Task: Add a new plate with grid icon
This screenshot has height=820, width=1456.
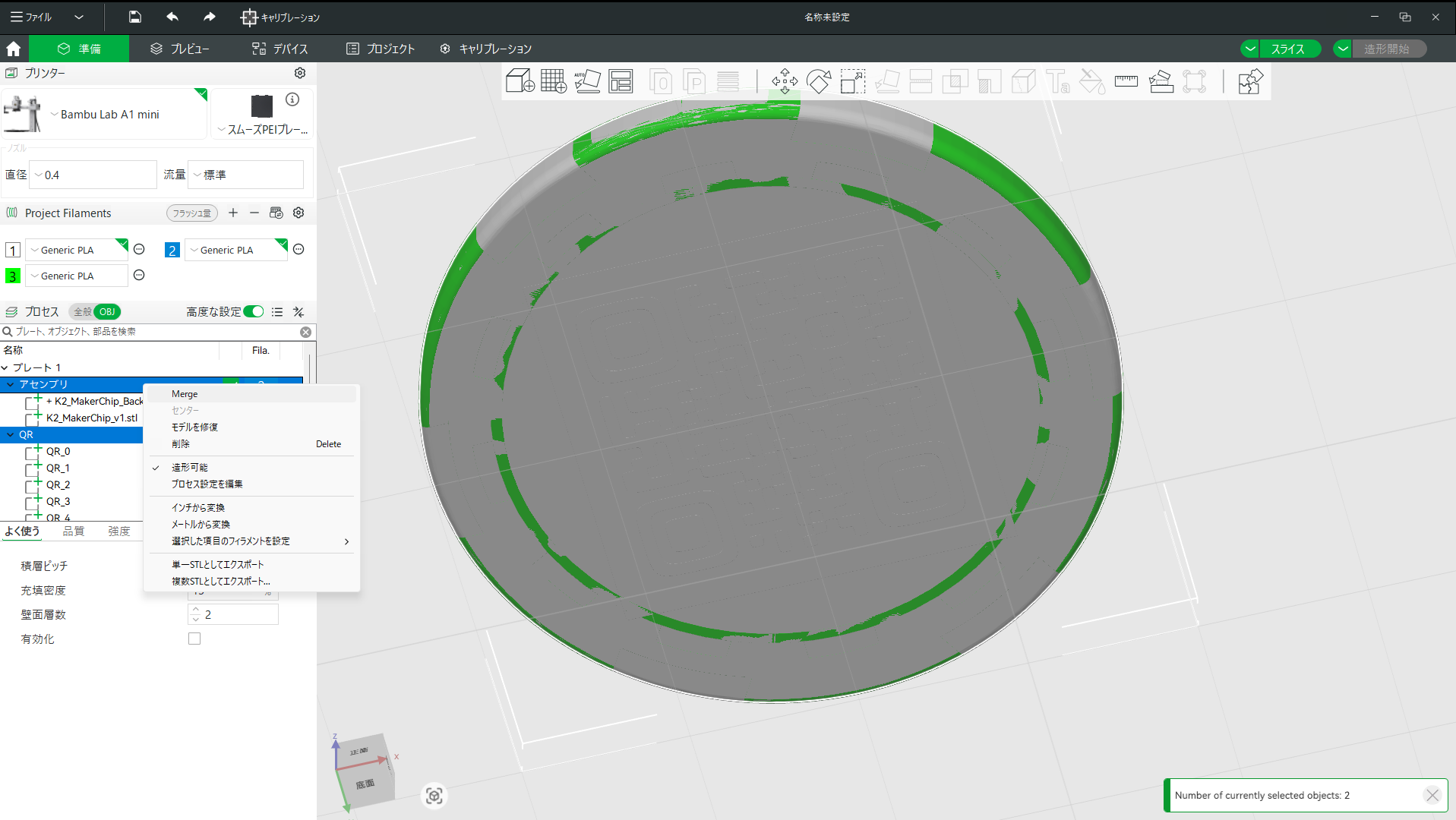Action: (554, 80)
